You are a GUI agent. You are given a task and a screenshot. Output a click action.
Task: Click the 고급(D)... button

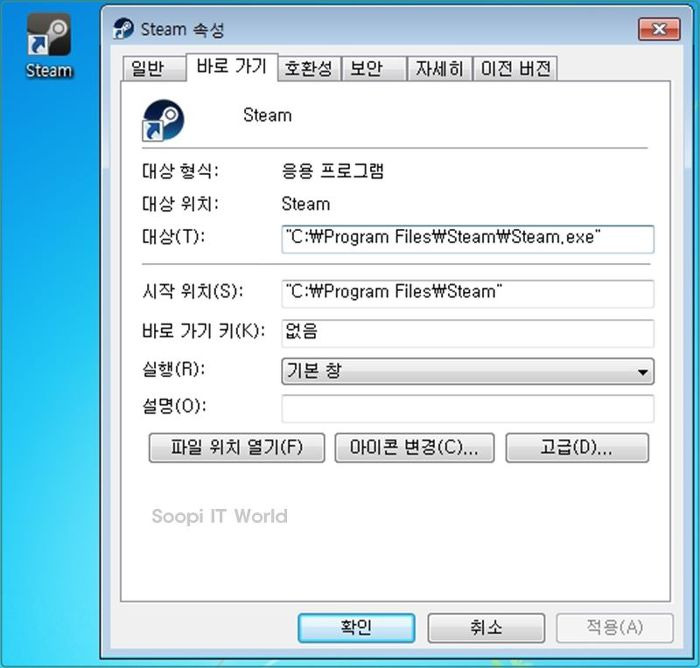coord(577,447)
